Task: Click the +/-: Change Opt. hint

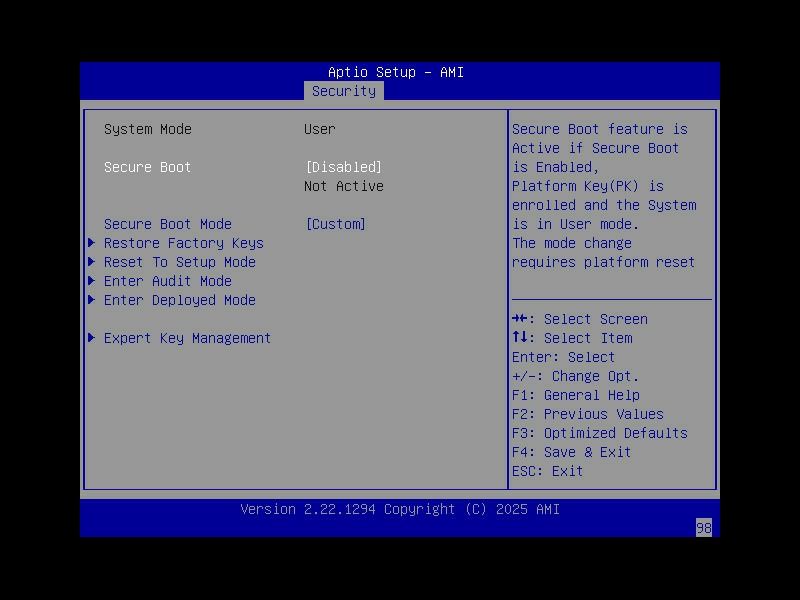Action: tap(575, 376)
